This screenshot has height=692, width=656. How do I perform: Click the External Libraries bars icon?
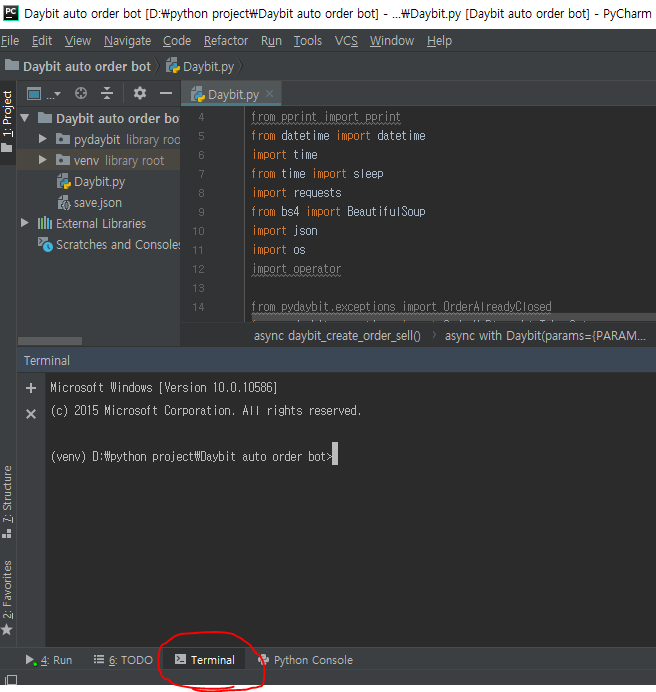(45, 223)
